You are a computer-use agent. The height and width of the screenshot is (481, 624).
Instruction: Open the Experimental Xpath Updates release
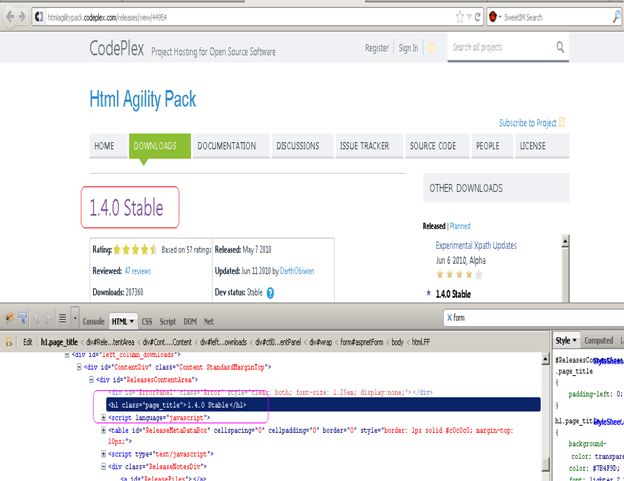coord(476,245)
